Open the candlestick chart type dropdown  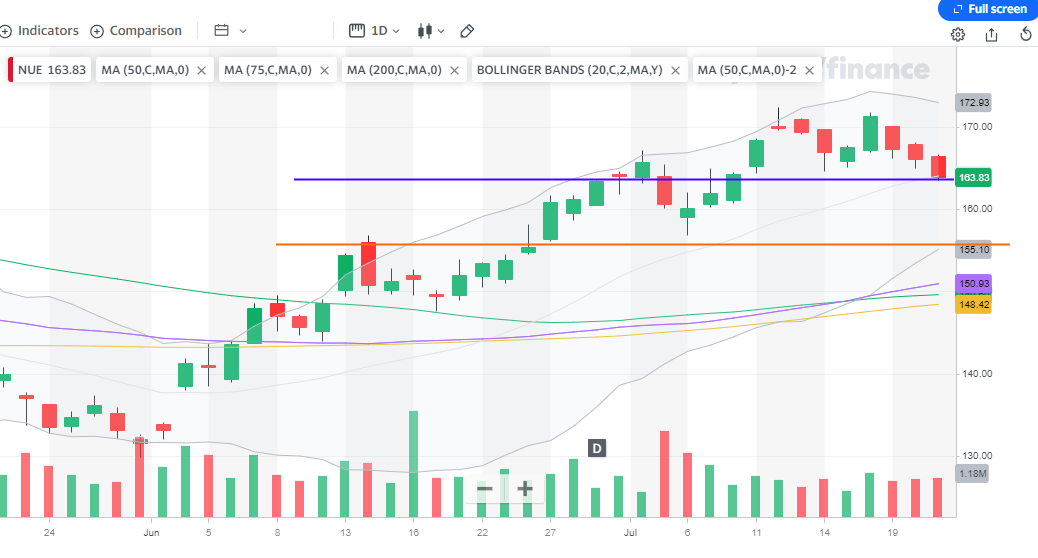[431, 31]
